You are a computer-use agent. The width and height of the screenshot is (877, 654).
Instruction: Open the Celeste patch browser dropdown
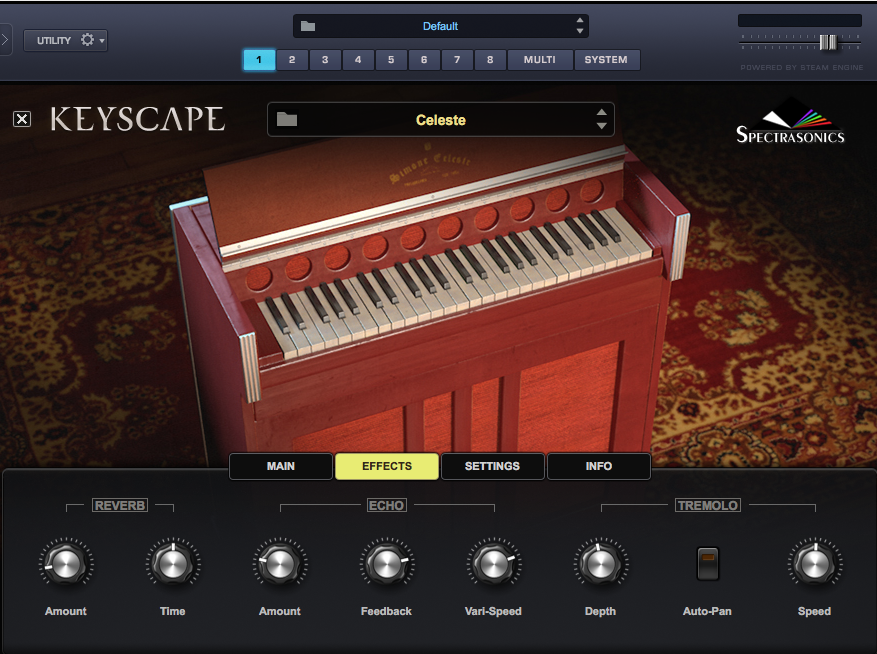[x=441, y=120]
